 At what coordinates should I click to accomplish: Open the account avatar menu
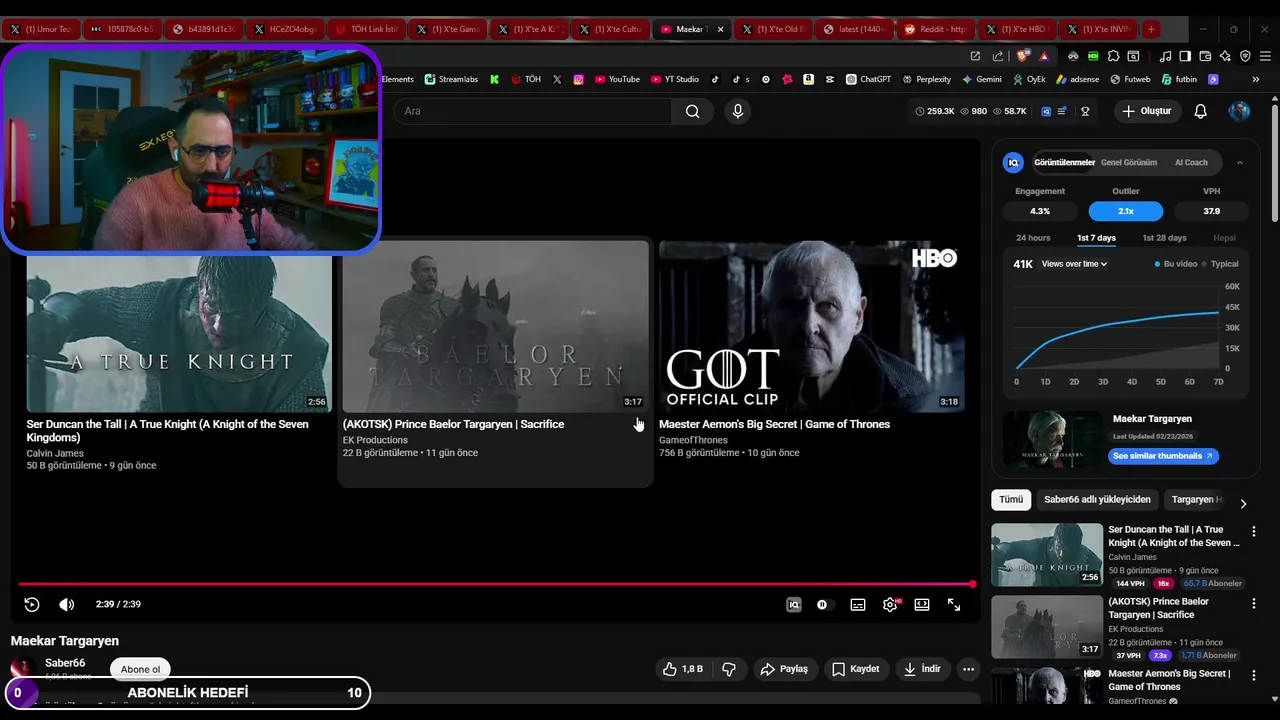pos(1239,111)
